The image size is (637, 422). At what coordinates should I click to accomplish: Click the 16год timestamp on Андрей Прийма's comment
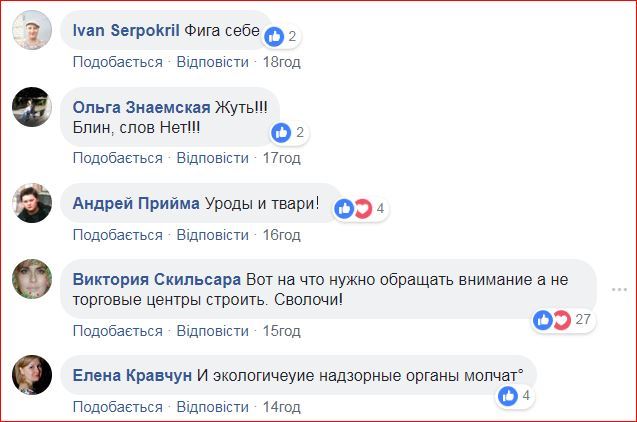click(x=282, y=234)
